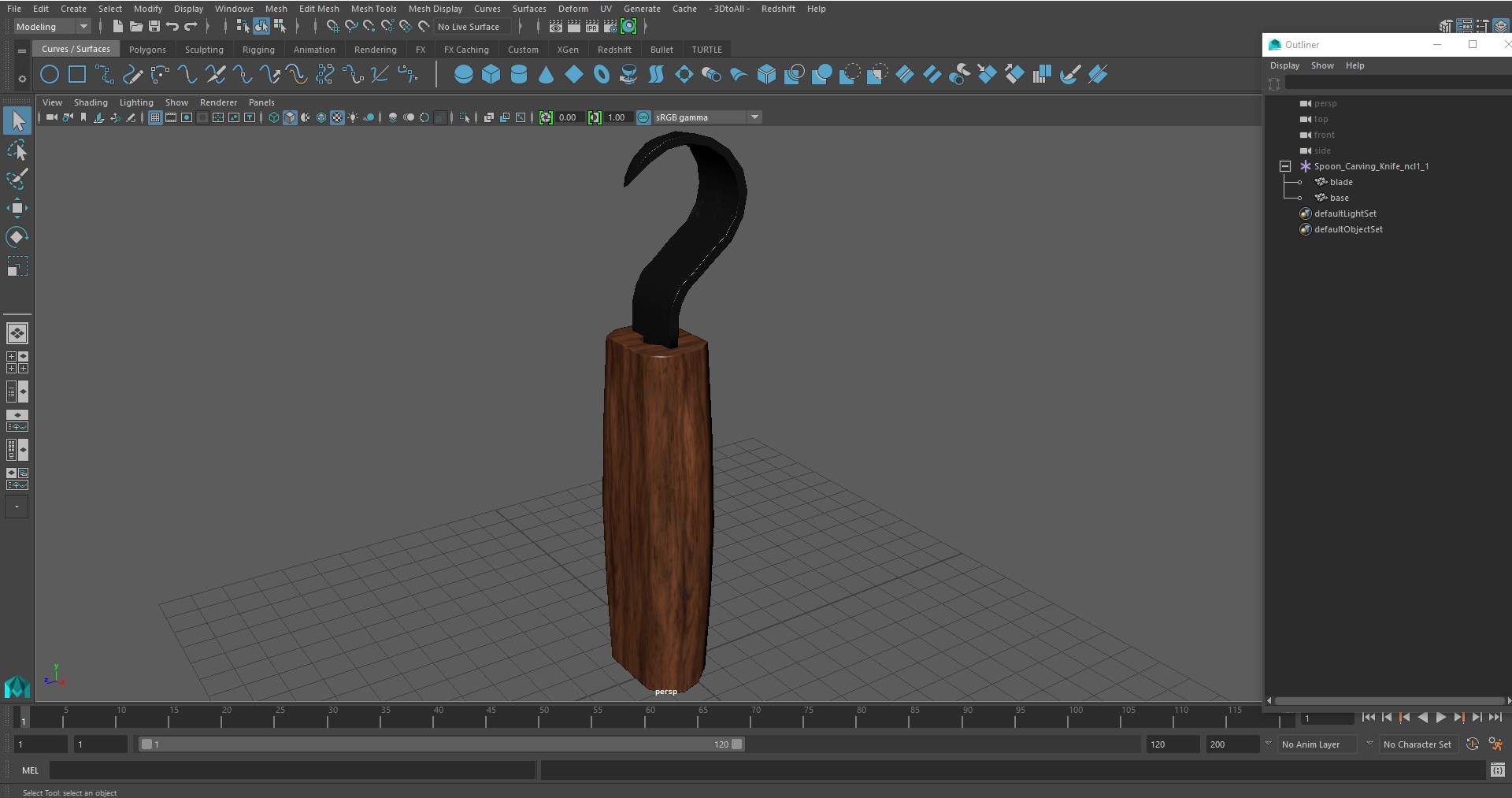Activate the Lasso select tool

pyautogui.click(x=17, y=150)
